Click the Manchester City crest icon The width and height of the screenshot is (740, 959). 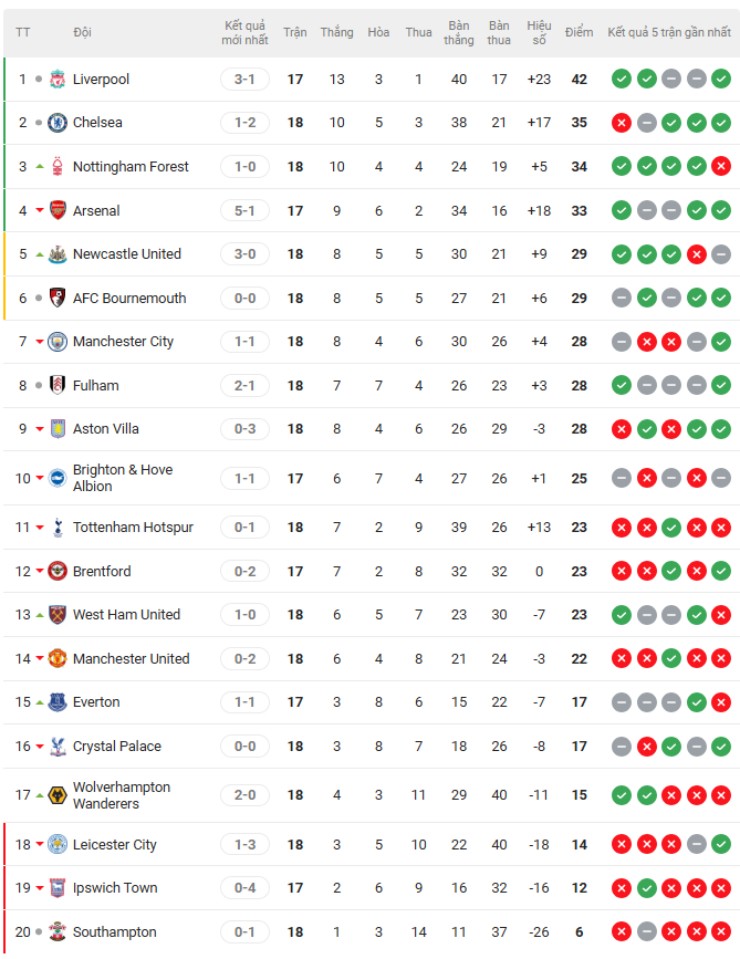(x=58, y=341)
